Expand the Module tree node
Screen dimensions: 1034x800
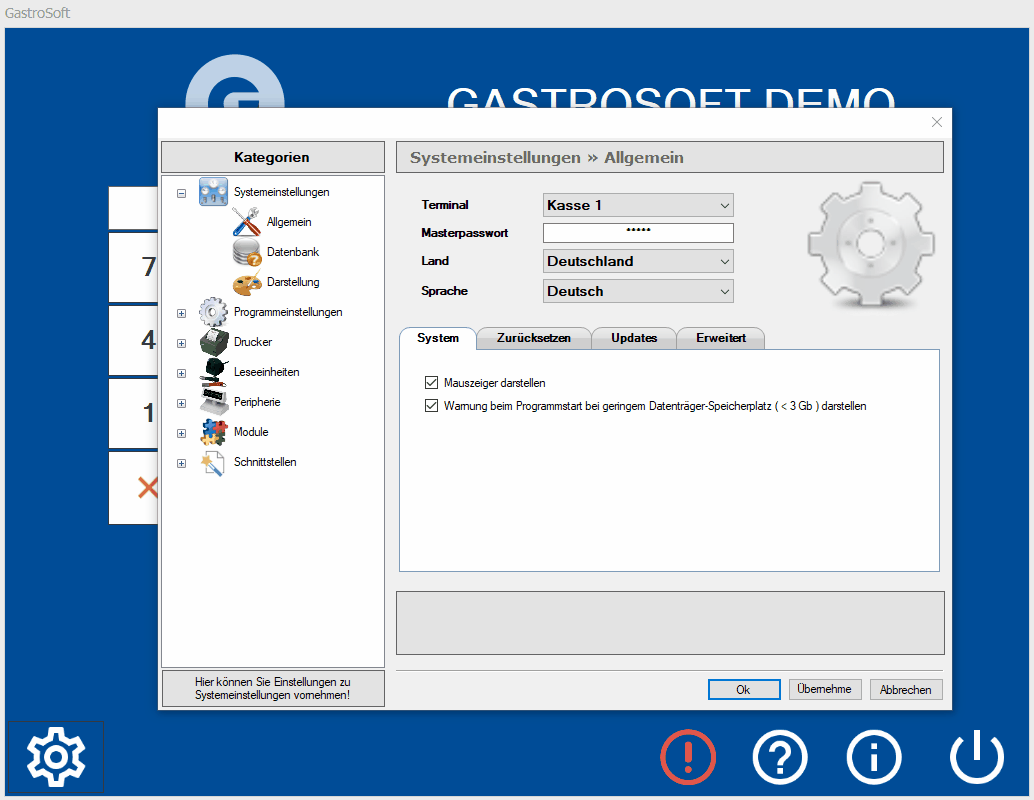coord(181,433)
